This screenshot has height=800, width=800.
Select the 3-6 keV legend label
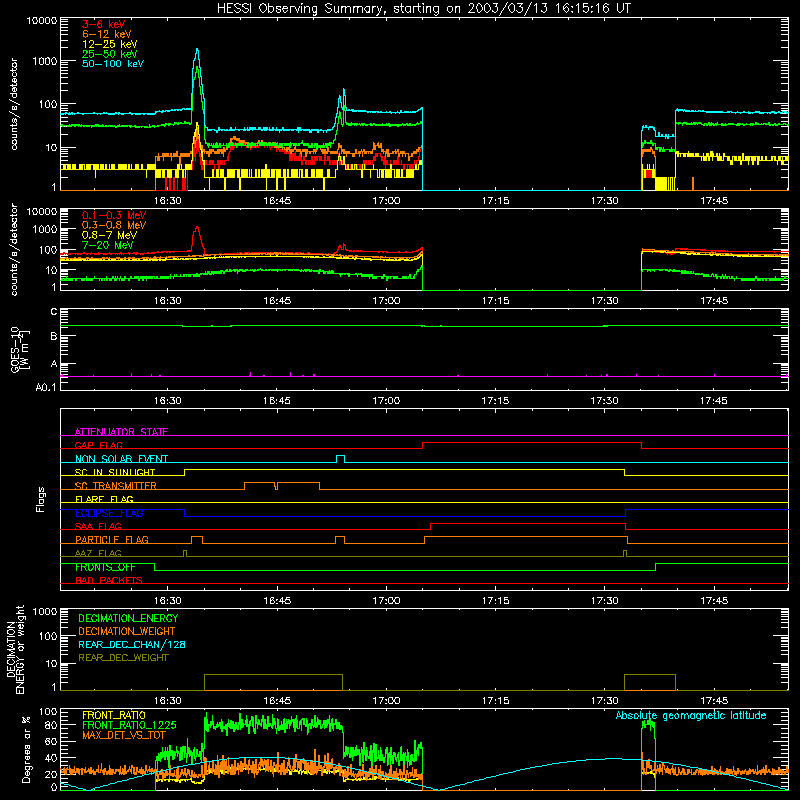(x=104, y=24)
